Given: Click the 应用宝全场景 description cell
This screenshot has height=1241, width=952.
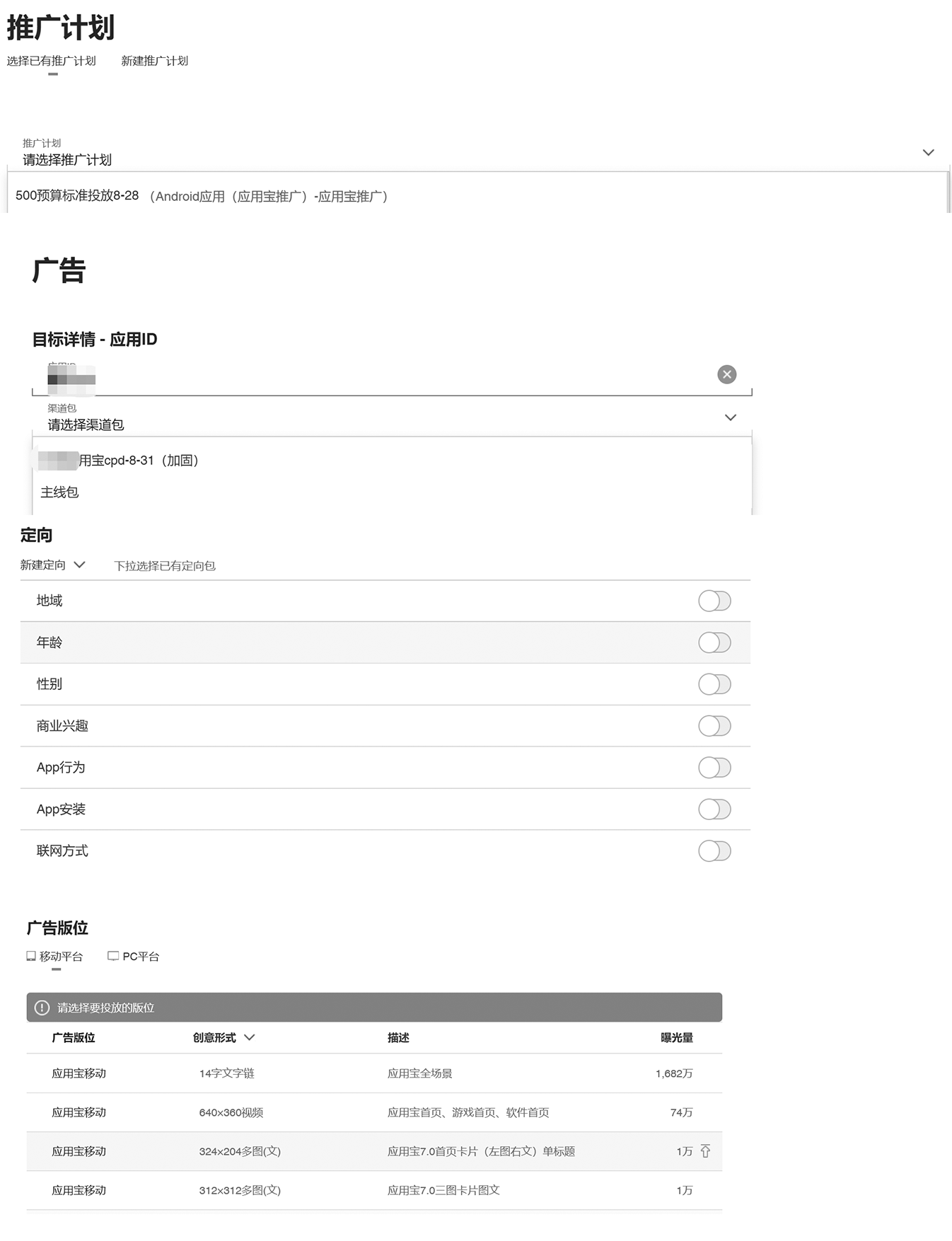Looking at the screenshot, I should tap(420, 1073).
